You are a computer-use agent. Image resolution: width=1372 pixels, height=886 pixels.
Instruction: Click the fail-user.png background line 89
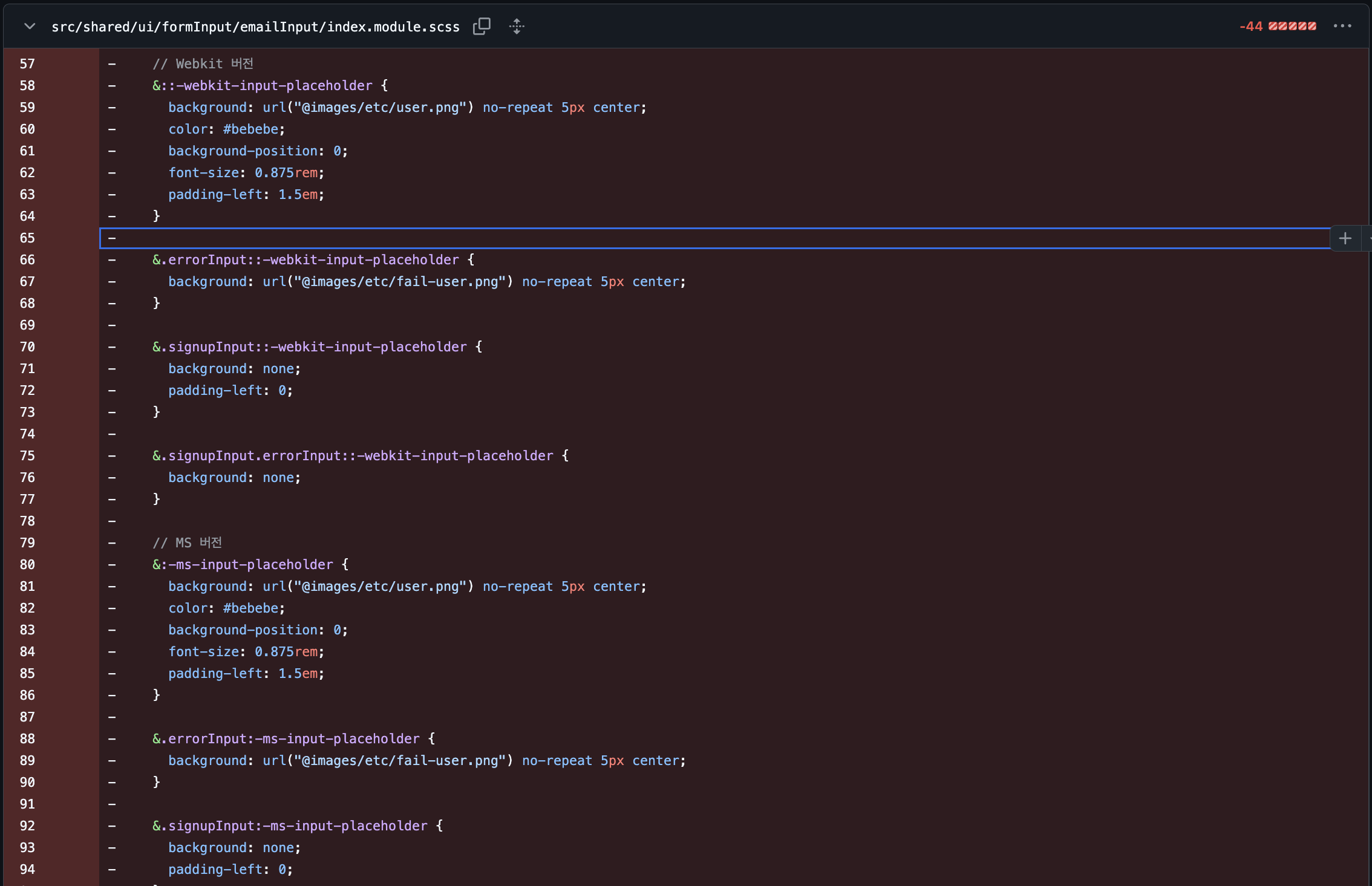click(x=426, y=761)
